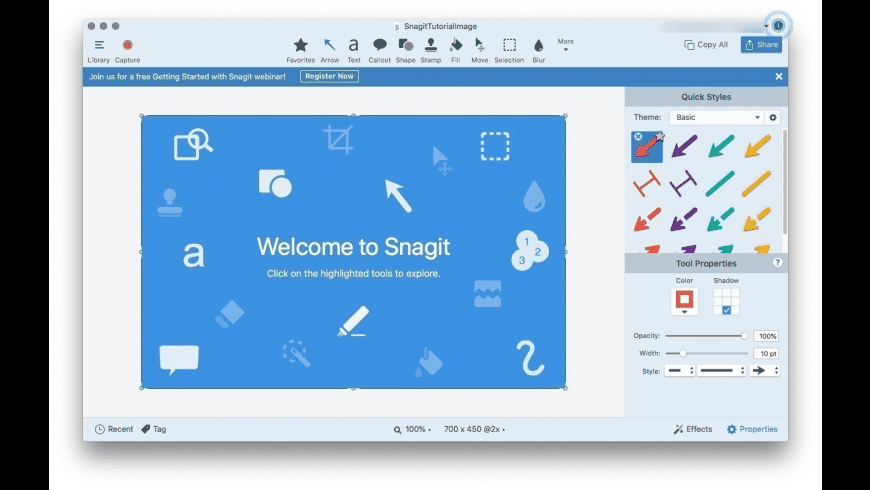Choose the selected red arrow quick style
Image resolution: width=870 pixels, height=490 pixels.
pyautogui.click(x=647, y=148)
